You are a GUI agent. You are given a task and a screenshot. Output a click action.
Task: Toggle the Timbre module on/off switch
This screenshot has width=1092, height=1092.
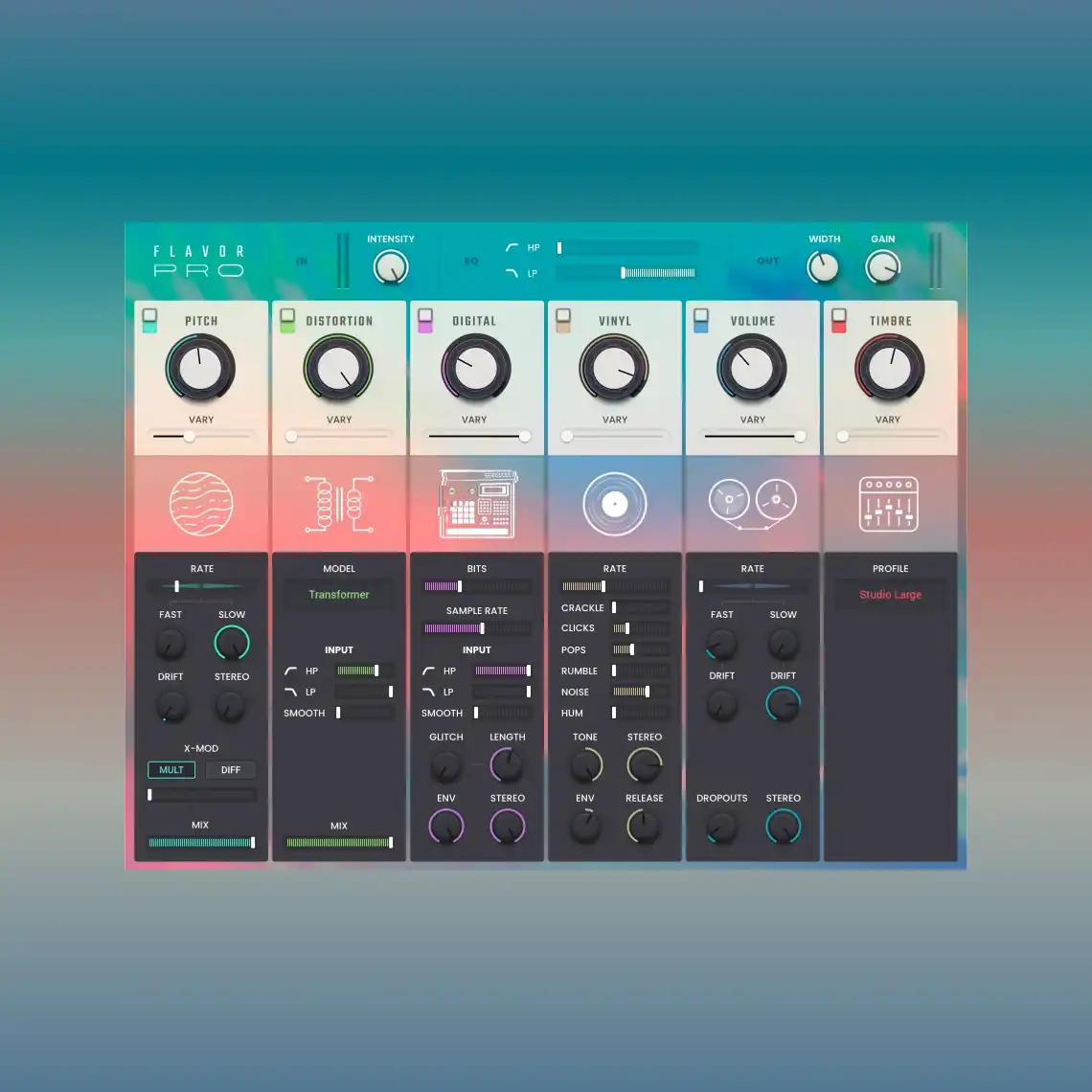pyautogui.click(x=839, y=321)
